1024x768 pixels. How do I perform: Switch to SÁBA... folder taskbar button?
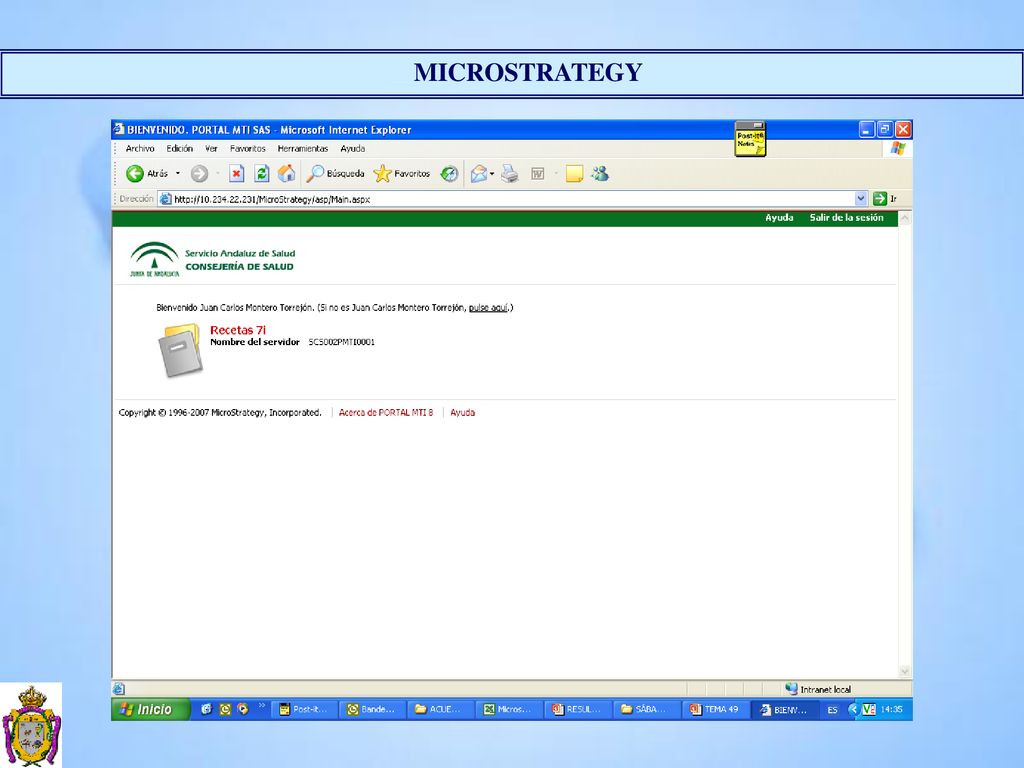tap(647, 709)
